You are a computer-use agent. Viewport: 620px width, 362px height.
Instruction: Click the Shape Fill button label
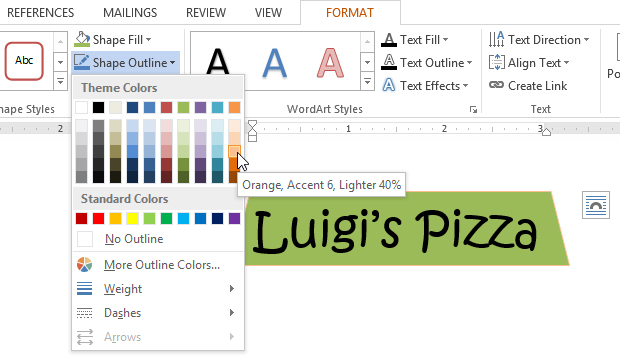117,40
